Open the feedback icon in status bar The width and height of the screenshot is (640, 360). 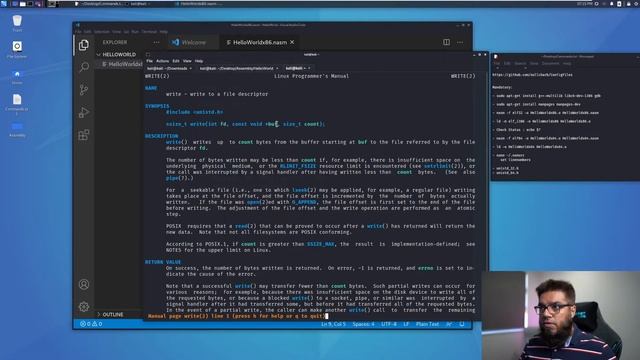tap(449, 324)
